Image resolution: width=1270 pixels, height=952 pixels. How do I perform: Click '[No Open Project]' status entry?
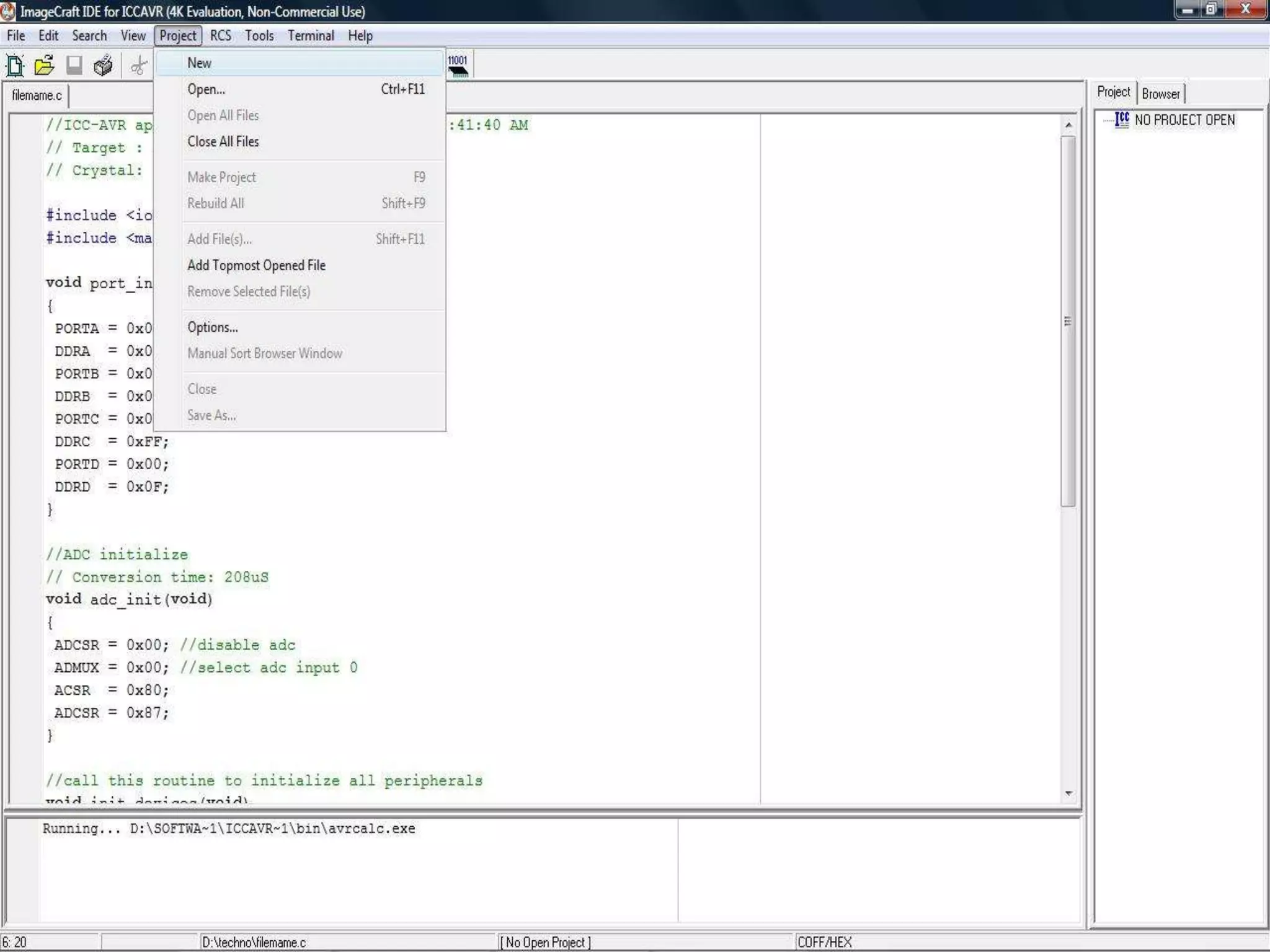click(546, 943)
